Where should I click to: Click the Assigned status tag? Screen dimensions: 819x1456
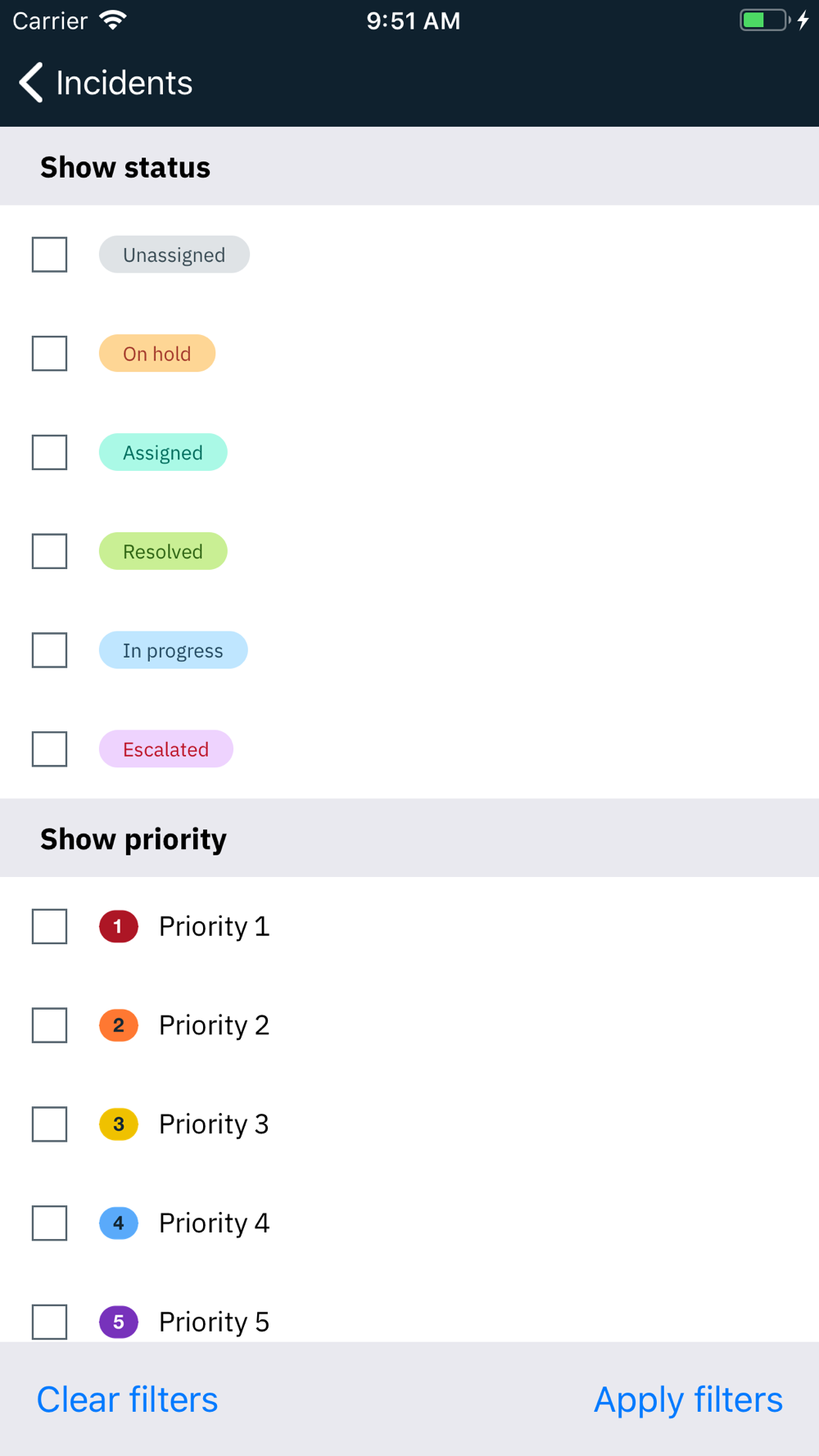pos(163,453)
